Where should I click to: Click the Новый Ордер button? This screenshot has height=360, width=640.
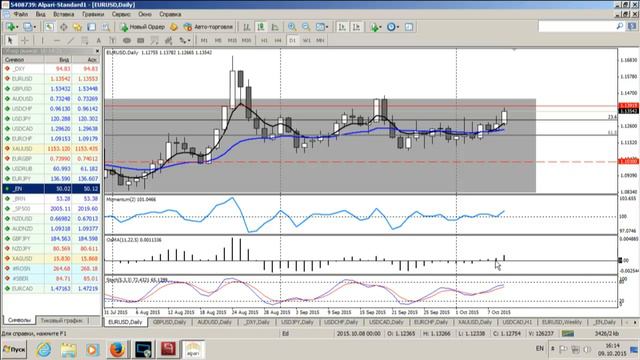tap(142, 27)
